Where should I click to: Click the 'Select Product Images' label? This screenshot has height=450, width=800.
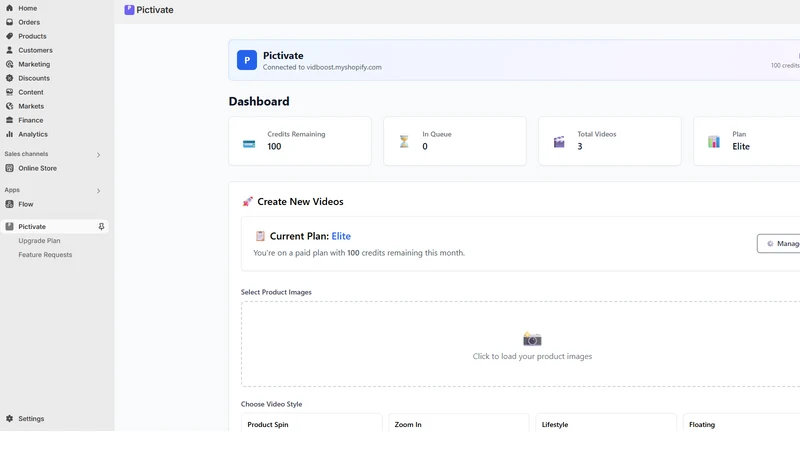(276, 292)
